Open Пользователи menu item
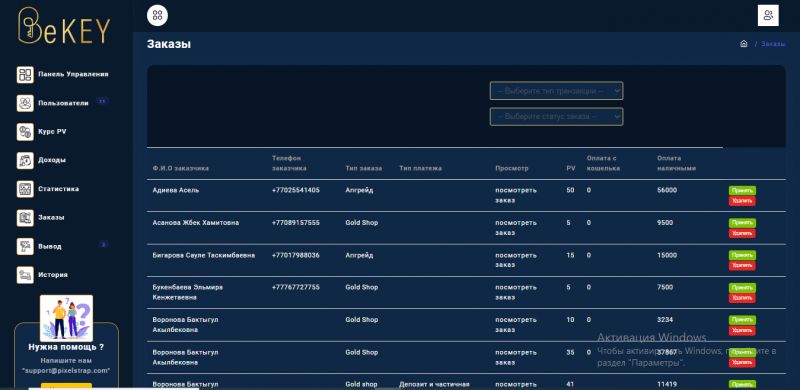The image size is (800, 390). (x=63, y=103)
